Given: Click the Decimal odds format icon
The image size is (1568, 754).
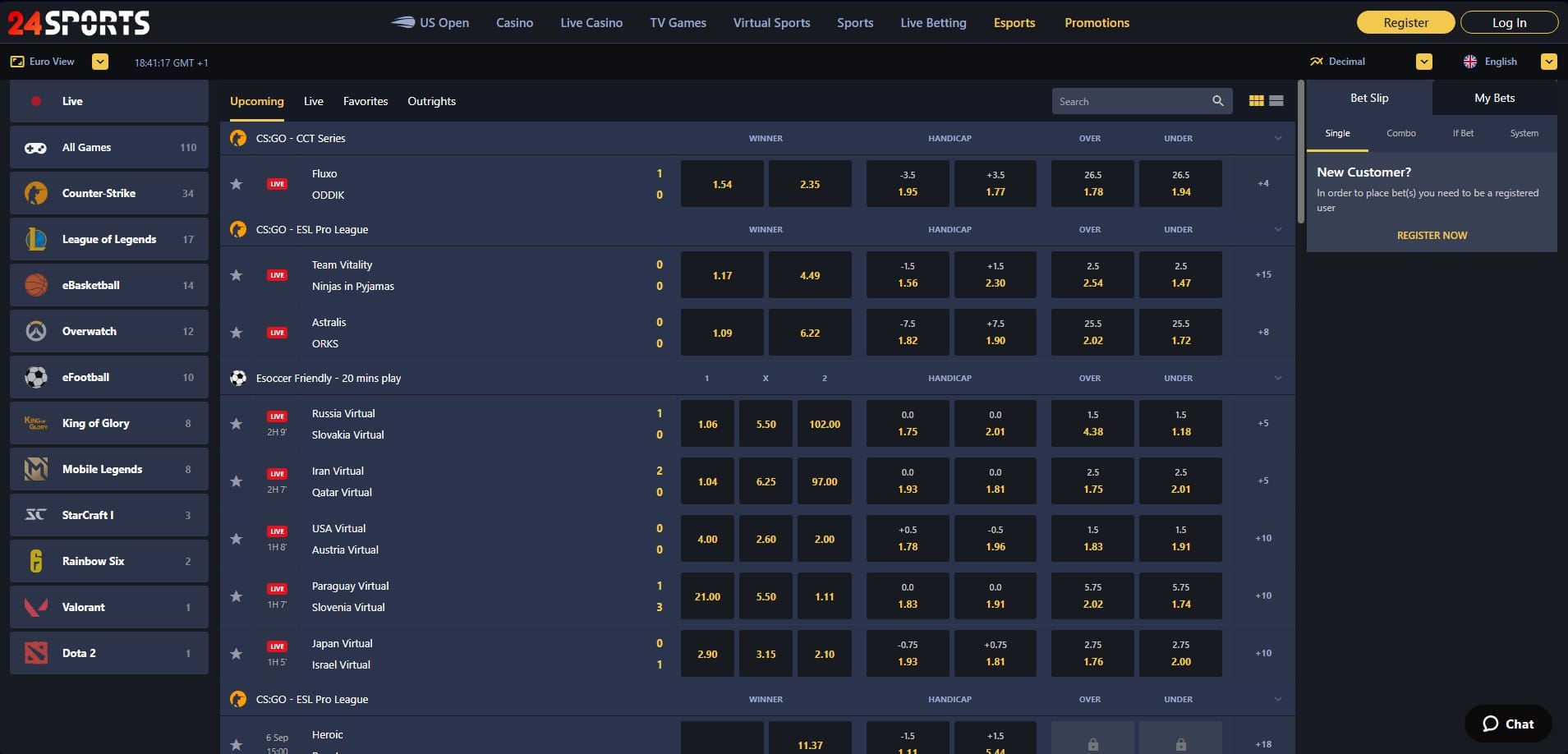Looking at the screenshot, I should (x=1316, y=62).
